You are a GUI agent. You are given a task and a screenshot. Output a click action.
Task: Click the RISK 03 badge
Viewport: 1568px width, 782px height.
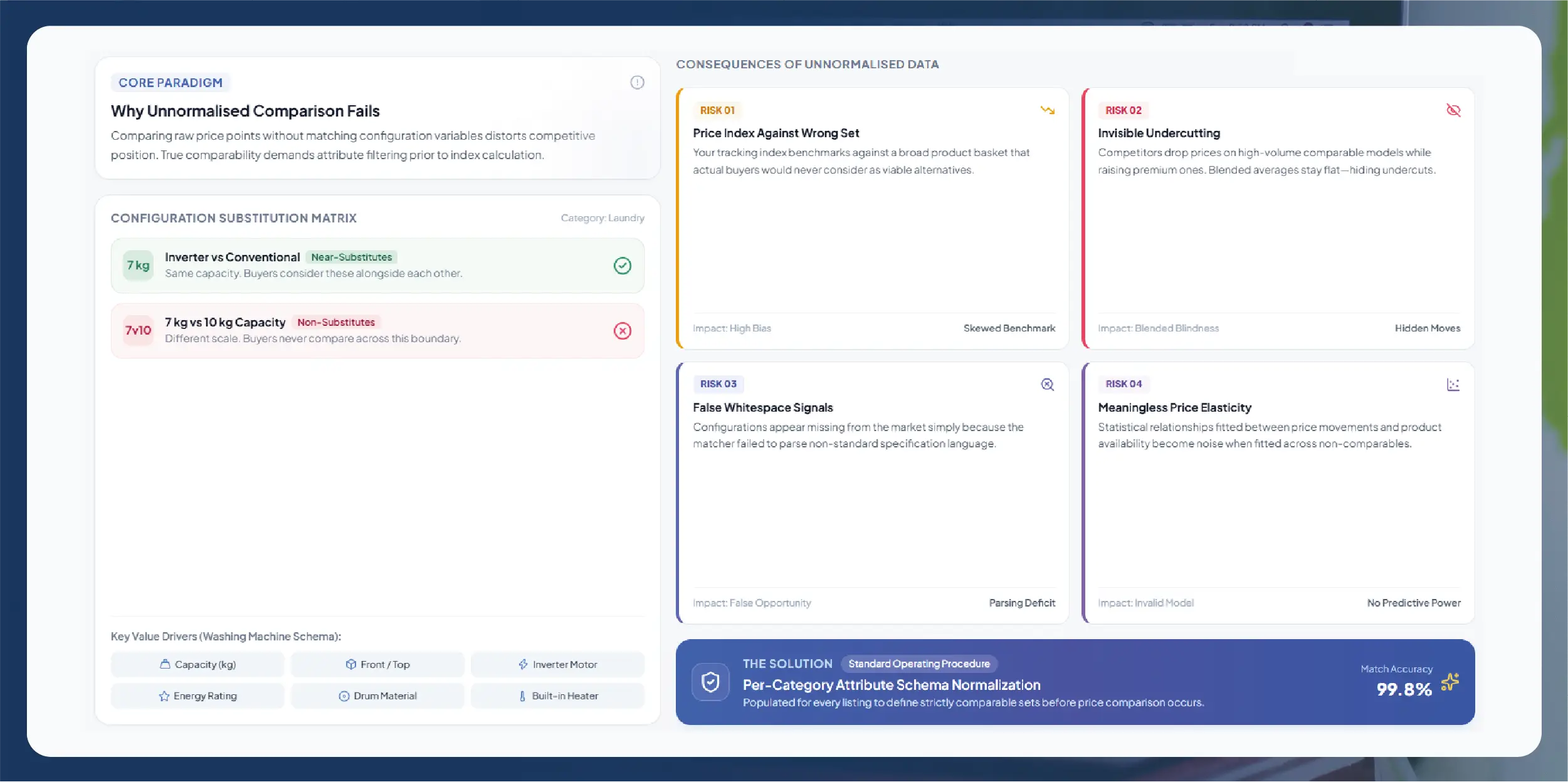pos(718,384)
